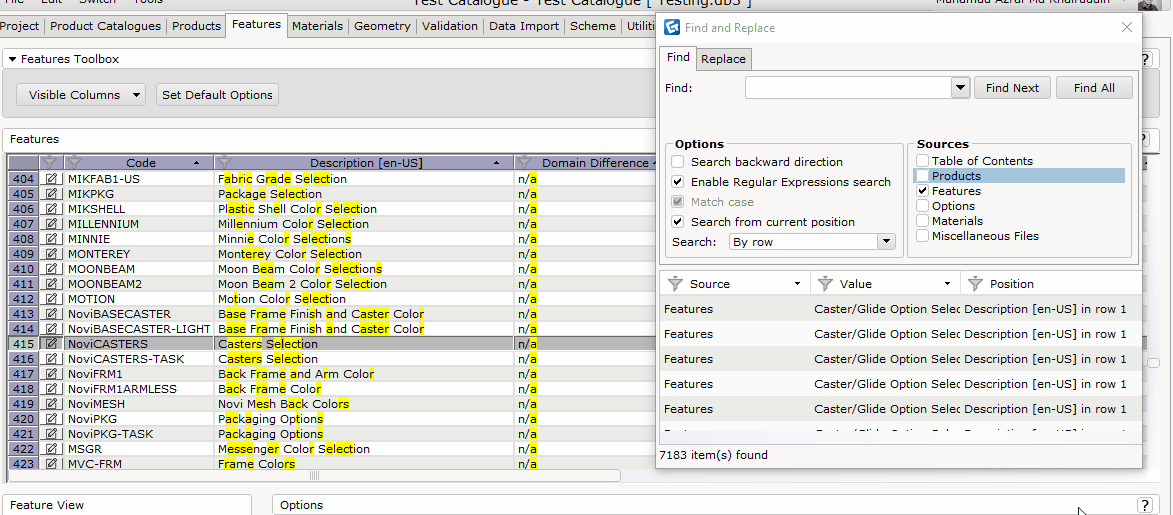
Task: Click the Features grid horizontal scrollbar
Action: (314, 475)
